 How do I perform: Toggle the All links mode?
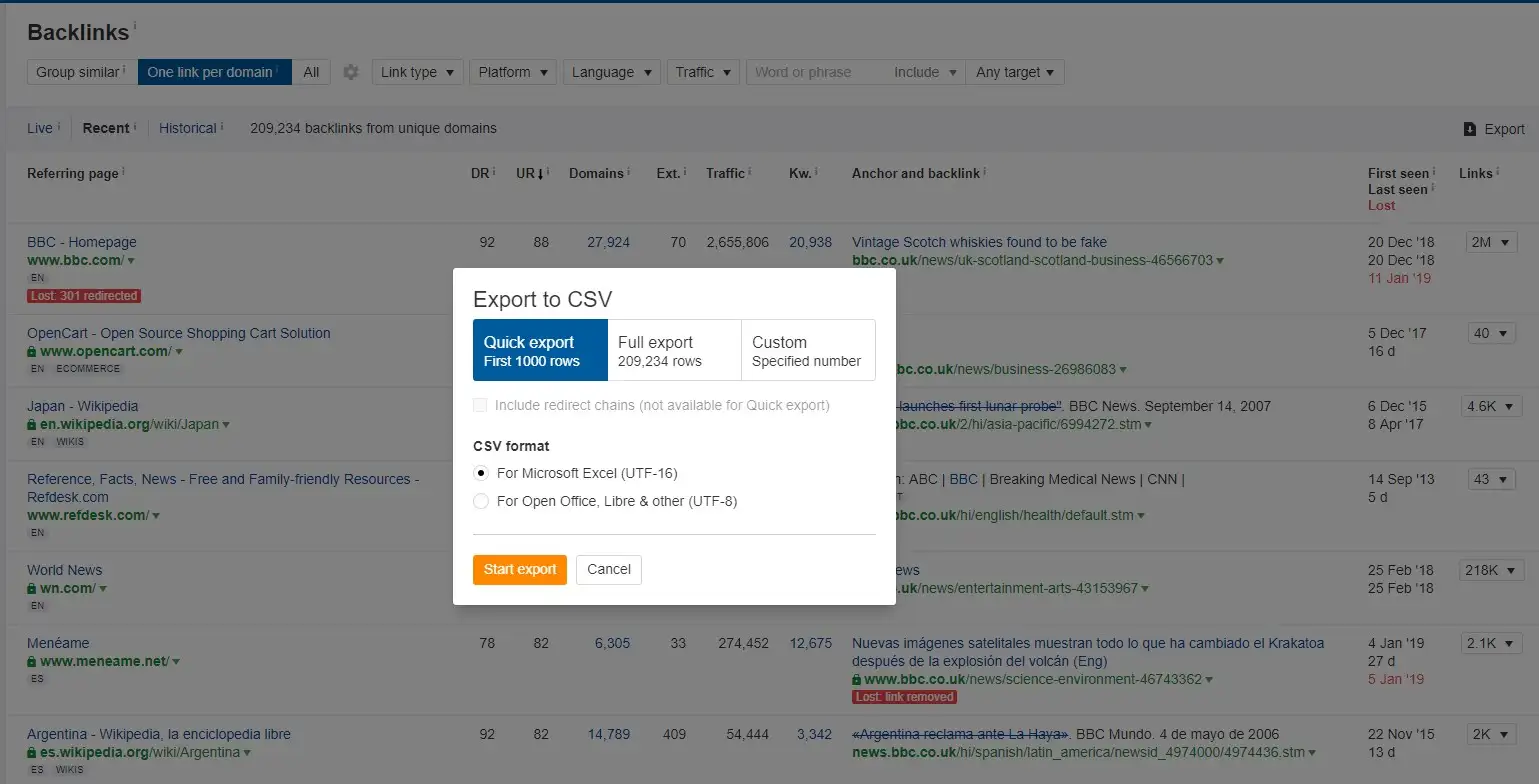click(311, 72)
